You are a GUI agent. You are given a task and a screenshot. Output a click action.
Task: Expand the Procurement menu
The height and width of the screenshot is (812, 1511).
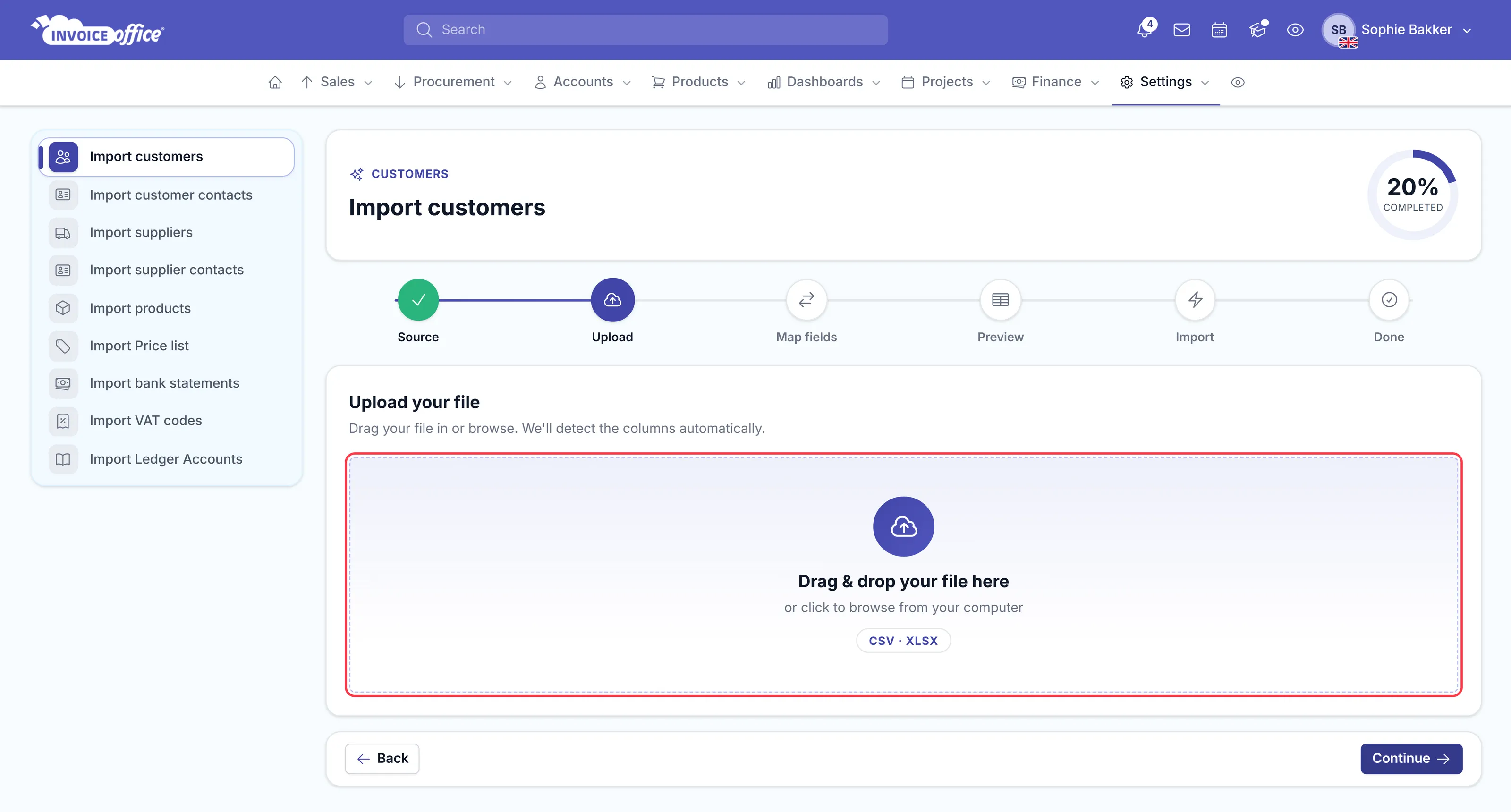coord(453,82)
